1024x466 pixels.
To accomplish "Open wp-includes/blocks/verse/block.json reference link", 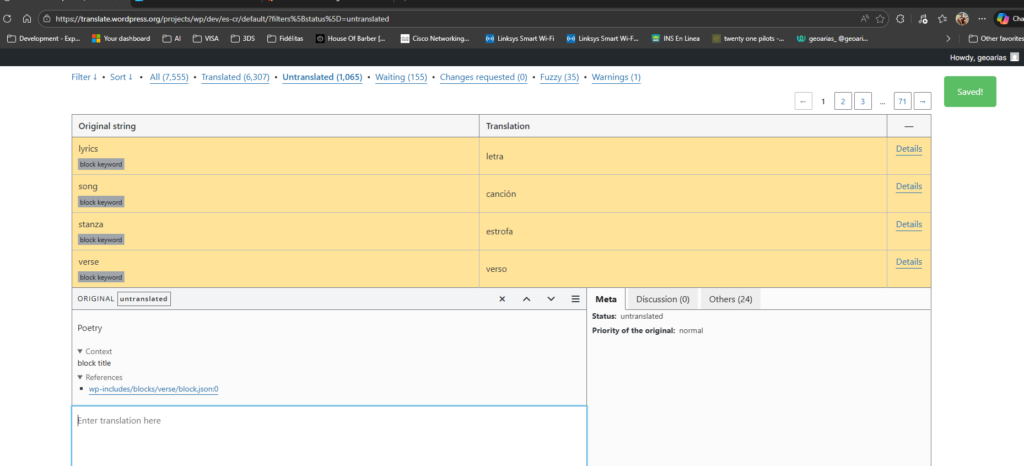I will [x=153, y=389].
